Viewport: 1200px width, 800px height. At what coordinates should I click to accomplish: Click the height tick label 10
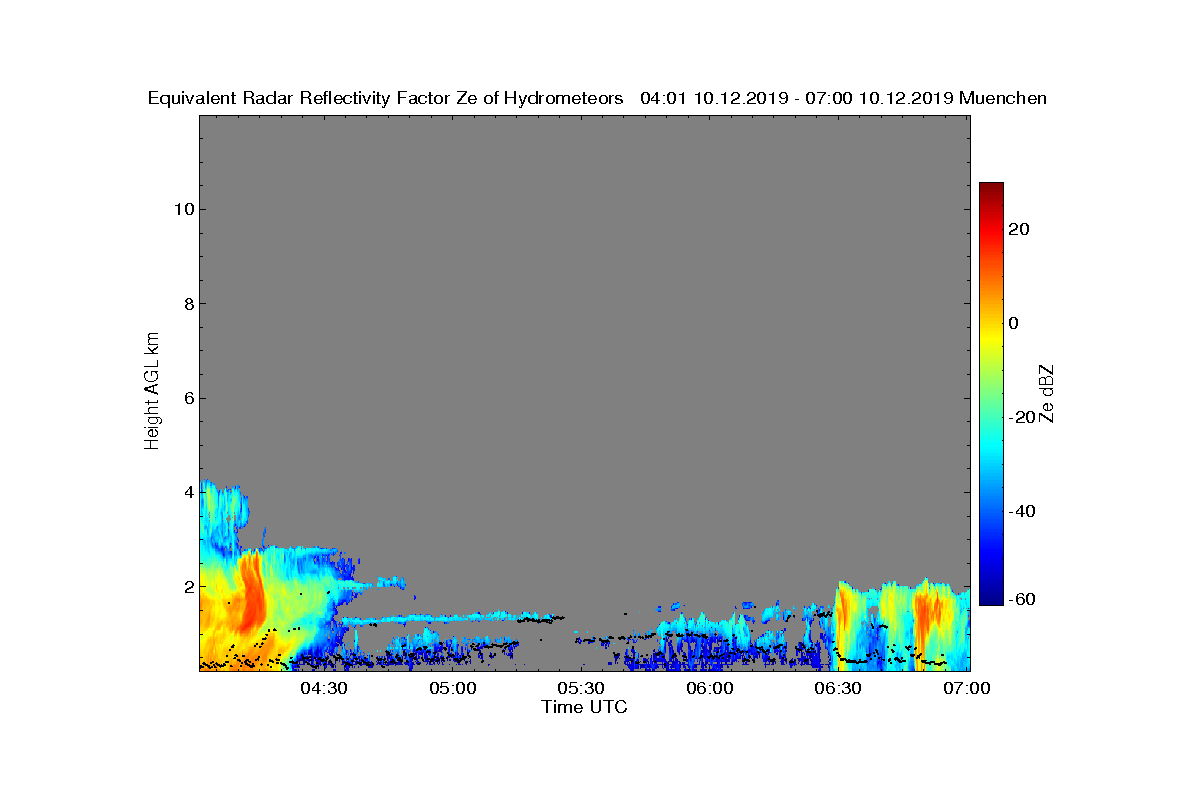point(183,209)
